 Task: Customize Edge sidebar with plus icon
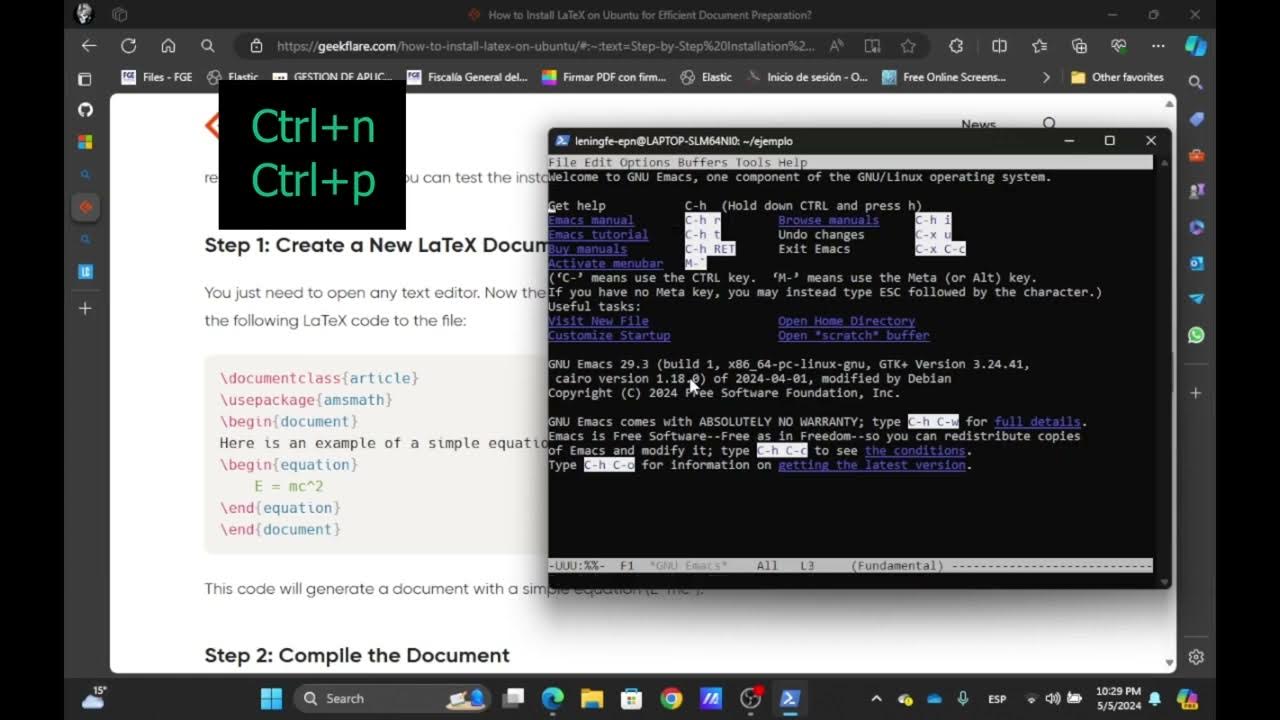(x=1196, y=393)
